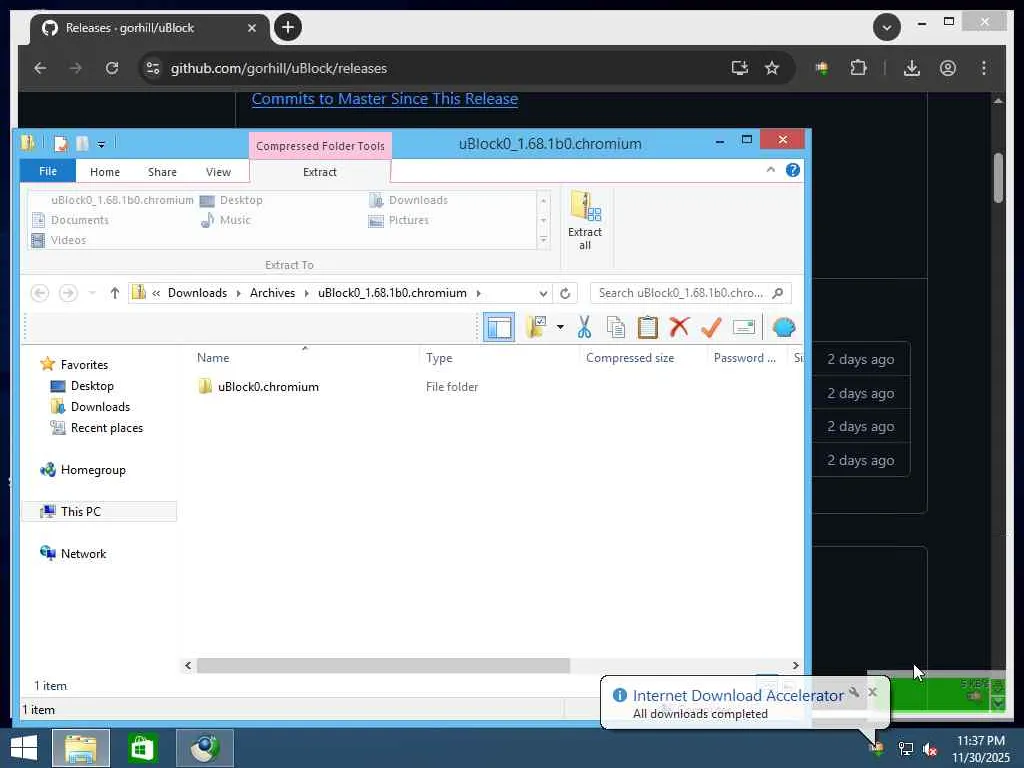Click the Compressed Folder Tools contextual tab
The width and height of the screenshot is (1024, 768).
click(320, 146)
